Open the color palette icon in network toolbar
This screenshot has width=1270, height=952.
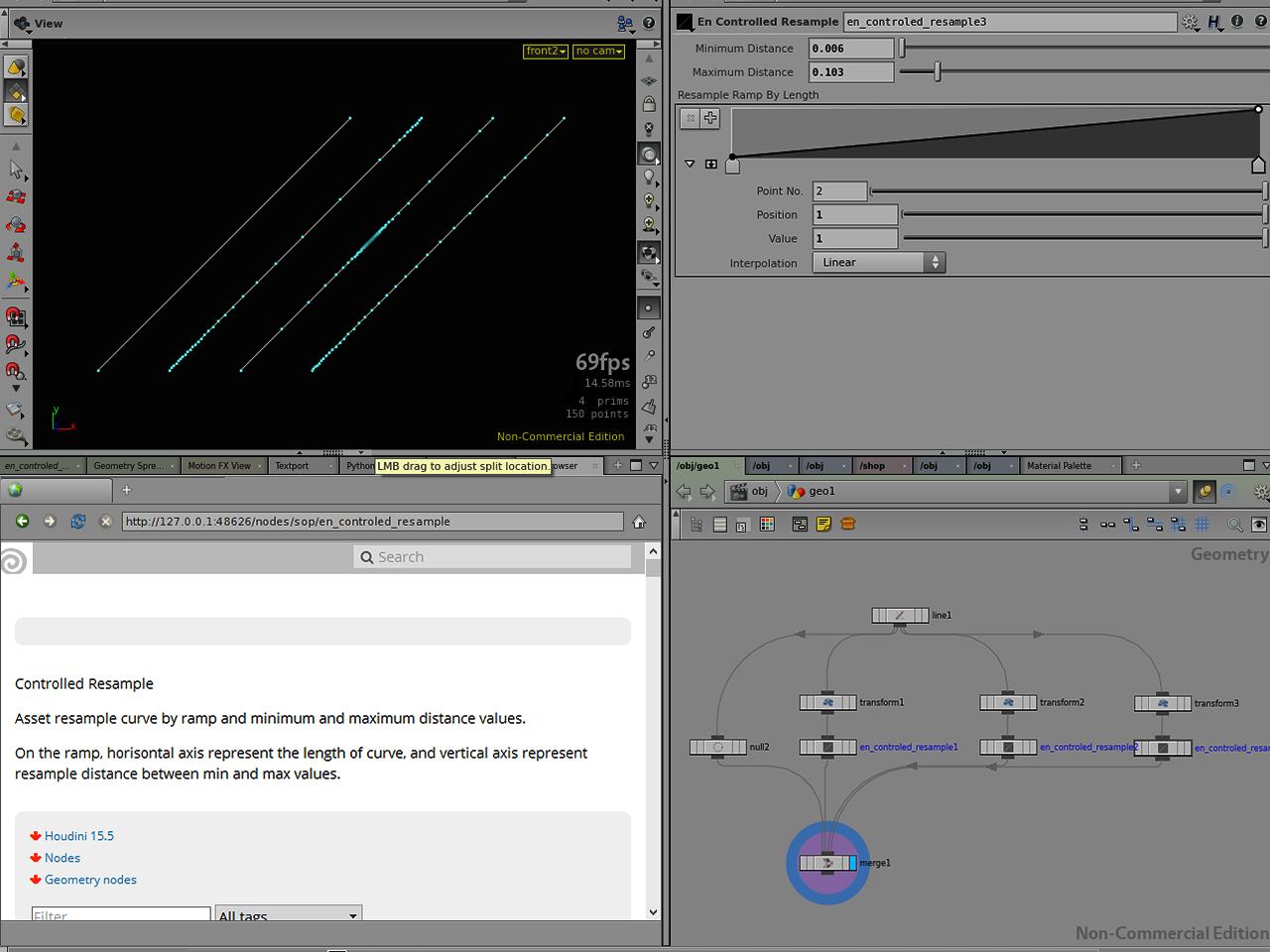[767, 525]
